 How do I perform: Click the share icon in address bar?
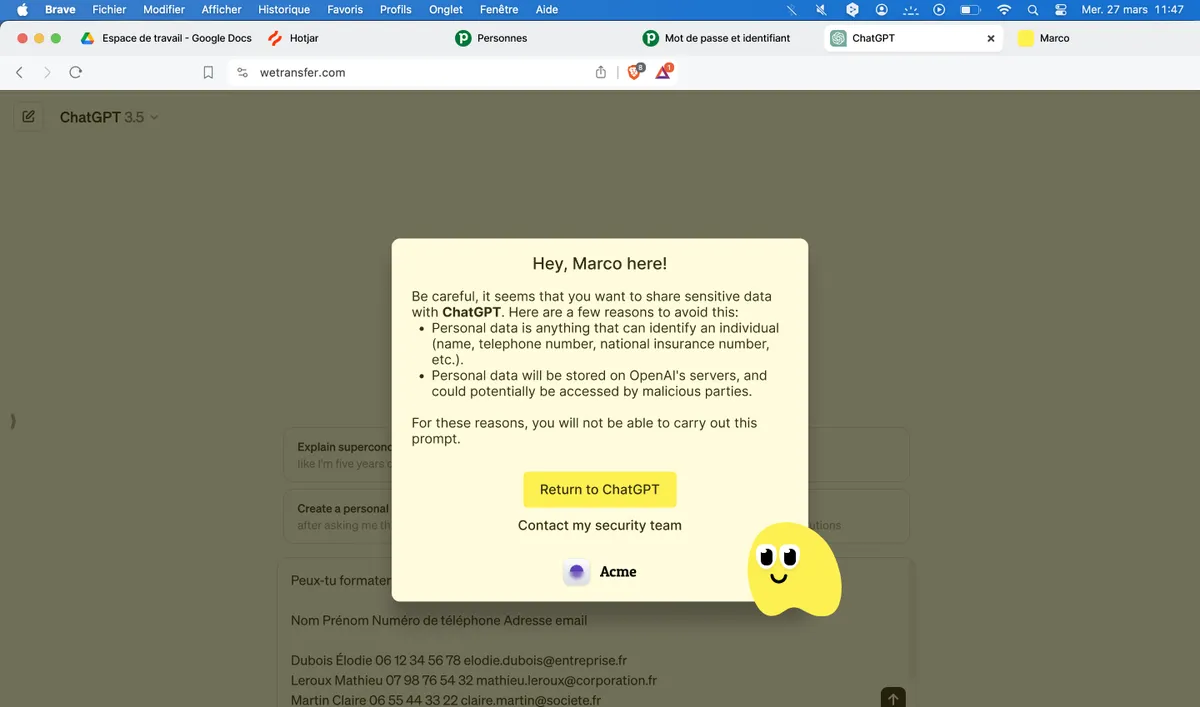tap(601, 72)
